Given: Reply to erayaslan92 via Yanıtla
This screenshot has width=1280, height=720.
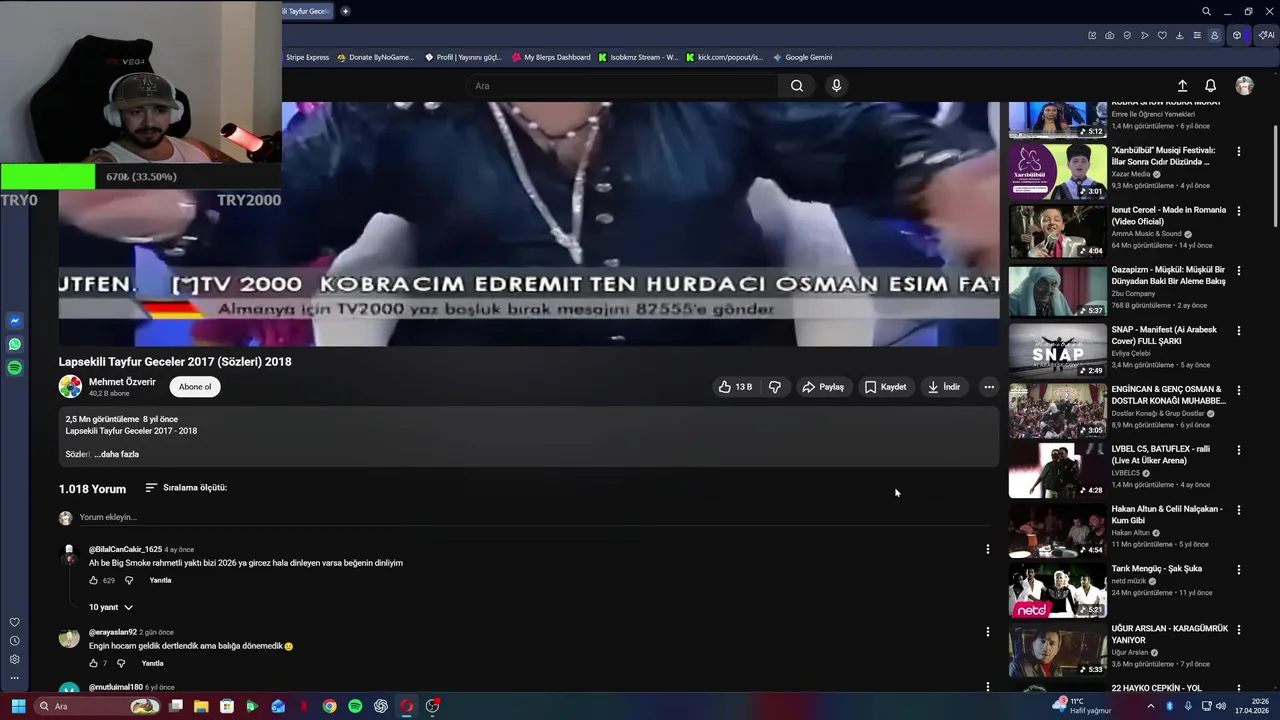Looking at the screenshot, I should (152, 664).
